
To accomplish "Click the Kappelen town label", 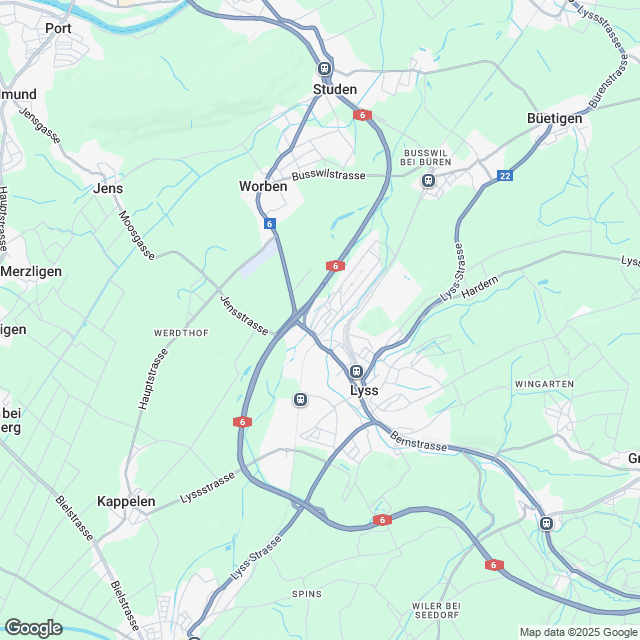I will pyautogui.click(x=126, y=501).
